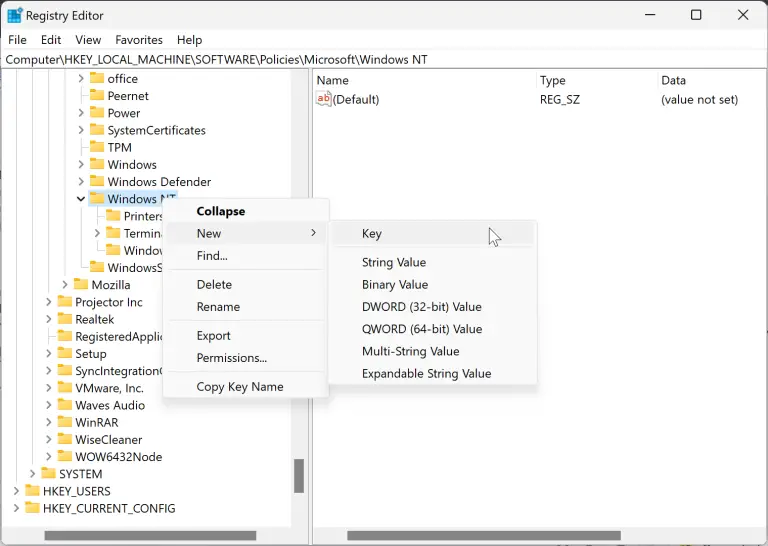Expand the WinRAR key
This screenshot has height=546, width=768.
48,422
